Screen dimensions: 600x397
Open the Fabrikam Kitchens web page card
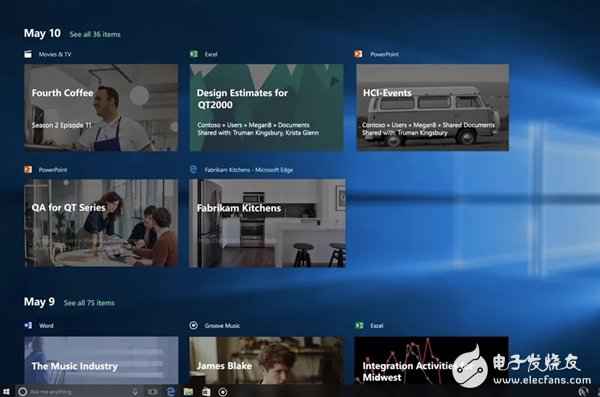(x=267, y=223)
